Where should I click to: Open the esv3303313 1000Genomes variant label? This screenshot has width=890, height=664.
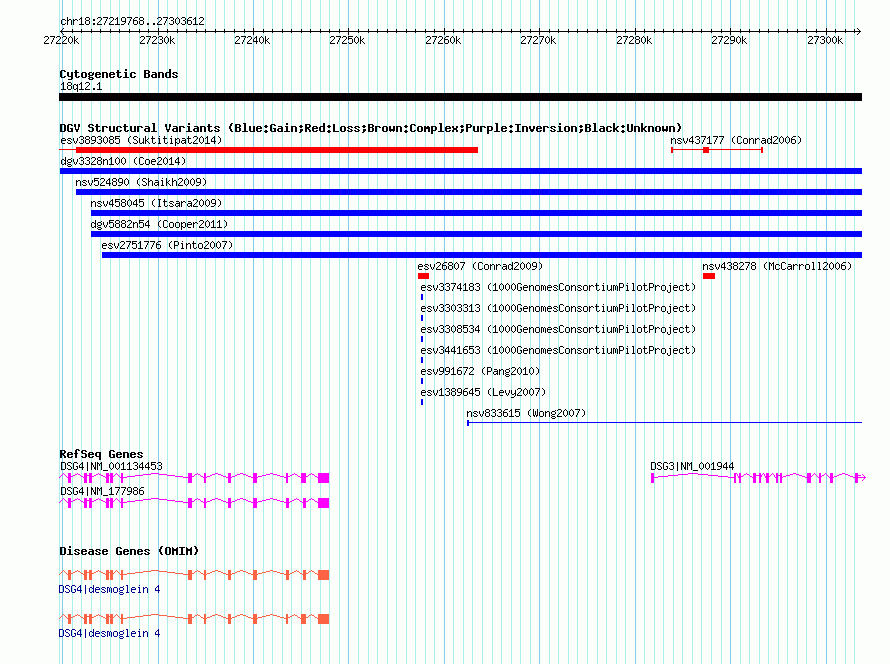pos(558,308)
